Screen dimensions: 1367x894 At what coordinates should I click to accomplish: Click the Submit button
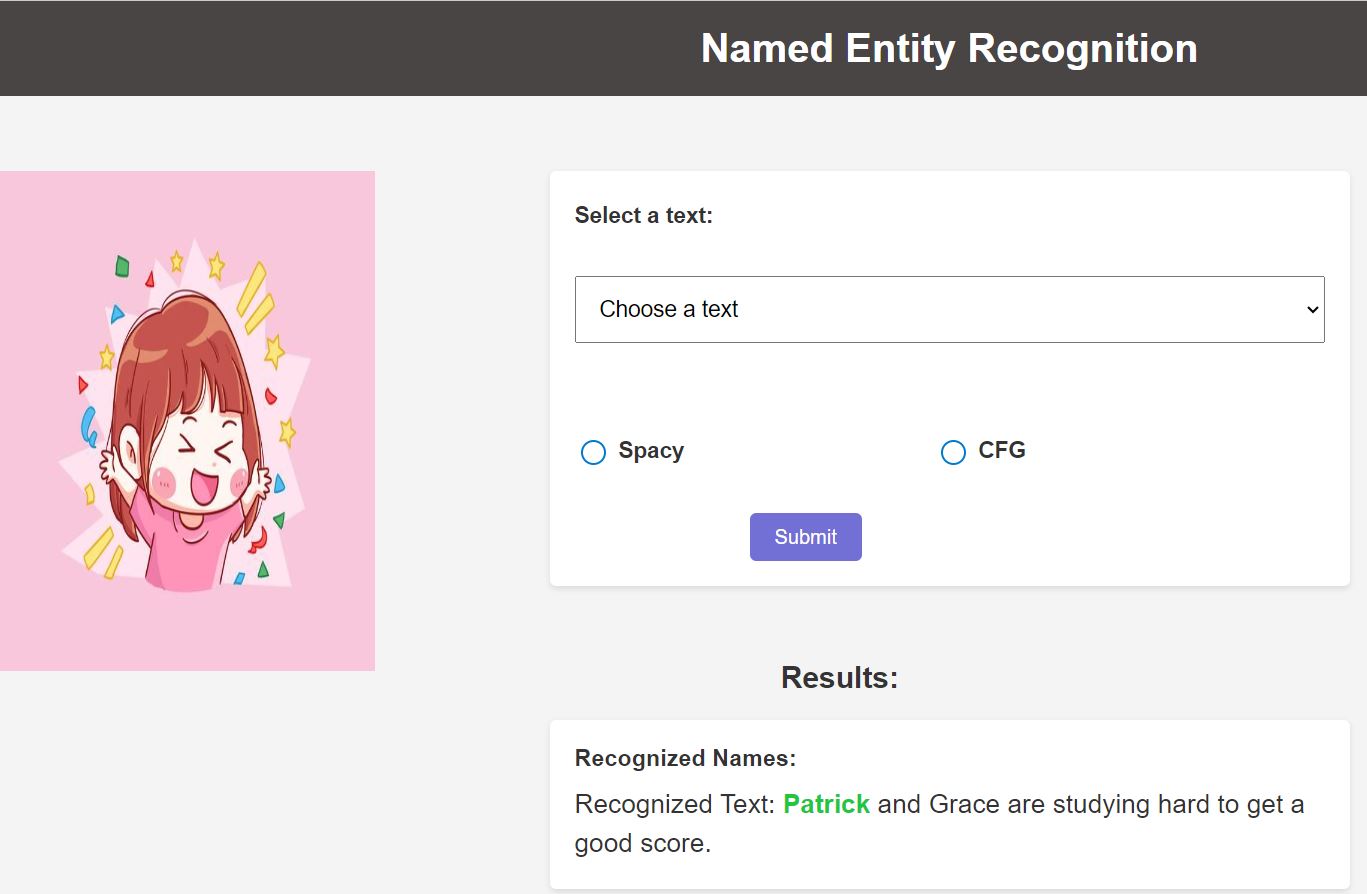[x=805, y=537]
